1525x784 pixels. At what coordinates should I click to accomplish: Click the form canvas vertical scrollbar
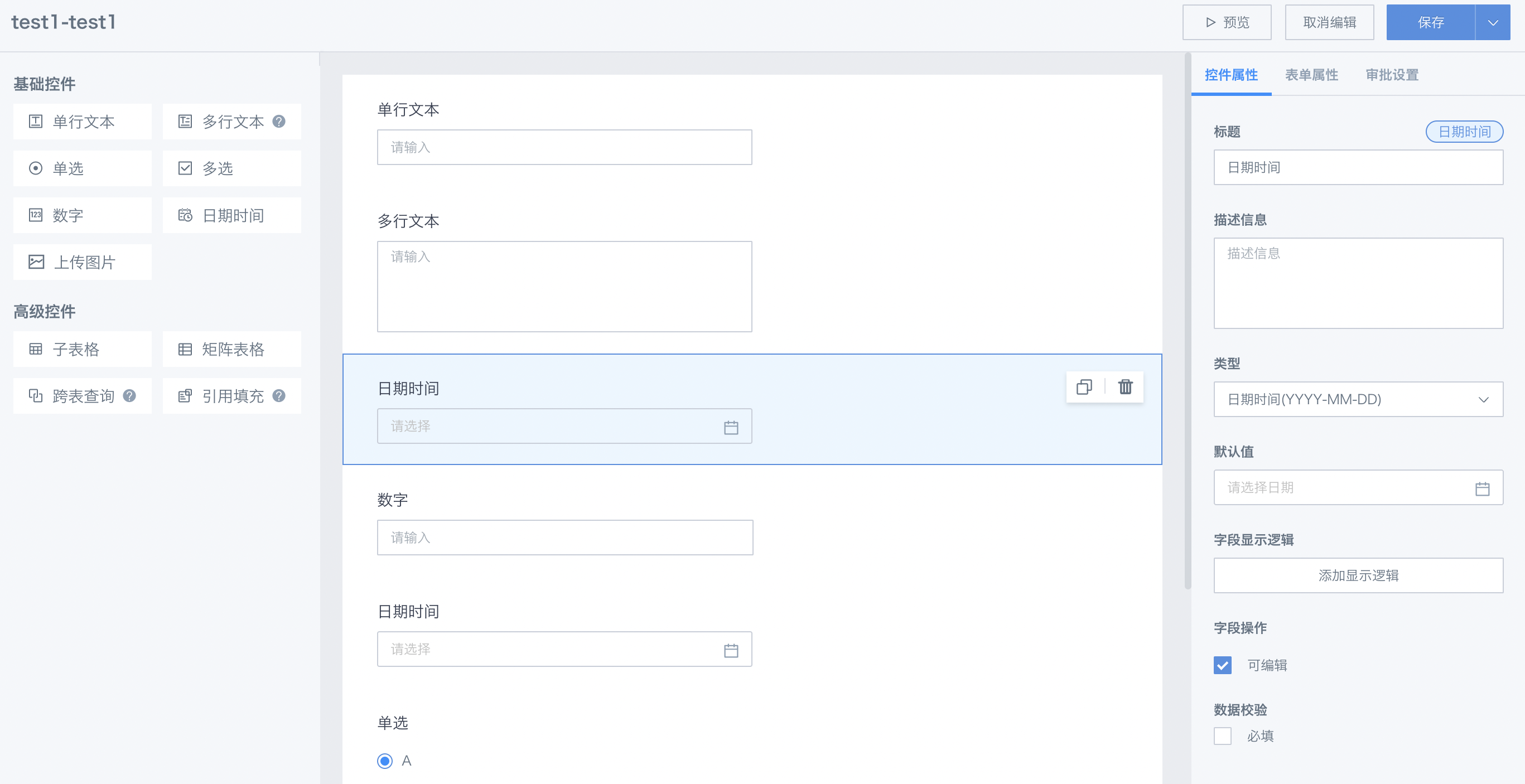1188,321
